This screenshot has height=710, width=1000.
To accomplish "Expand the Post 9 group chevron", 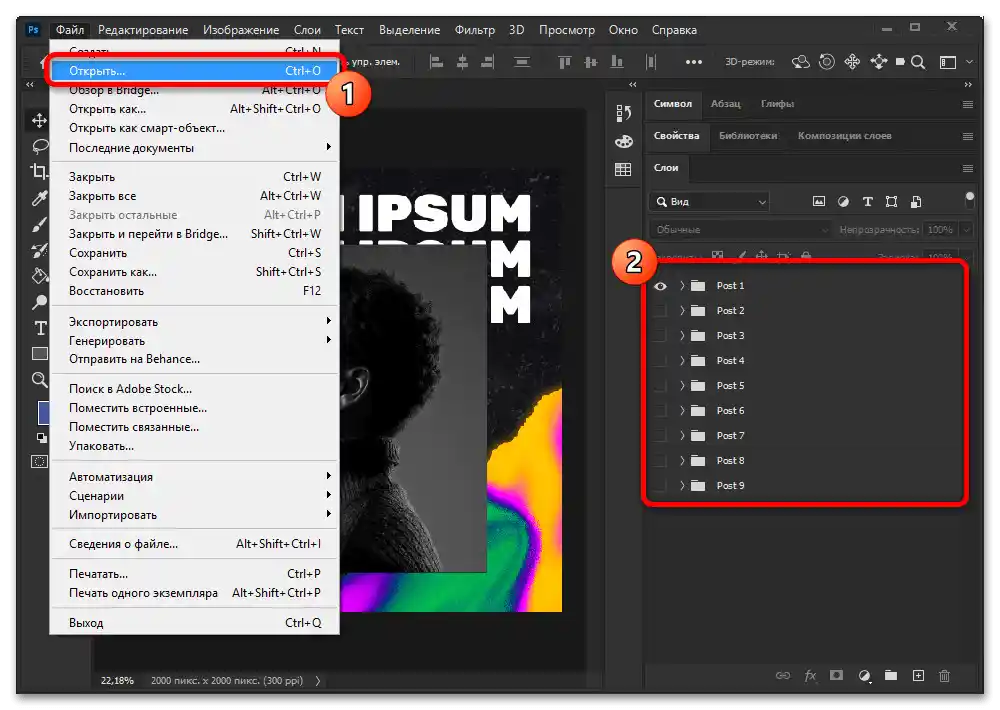I will [x=682, y=485].
